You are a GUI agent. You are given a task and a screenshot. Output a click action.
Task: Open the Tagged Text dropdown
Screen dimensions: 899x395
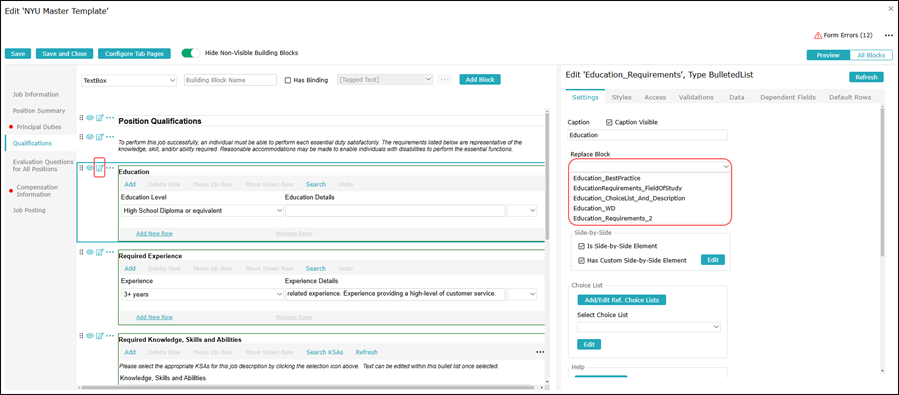385,80
